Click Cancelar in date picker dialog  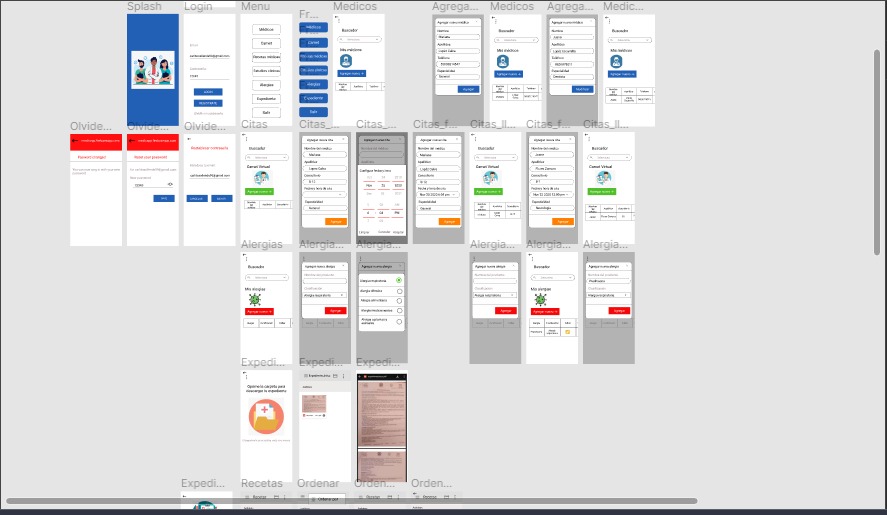click(x=384, y=232)
